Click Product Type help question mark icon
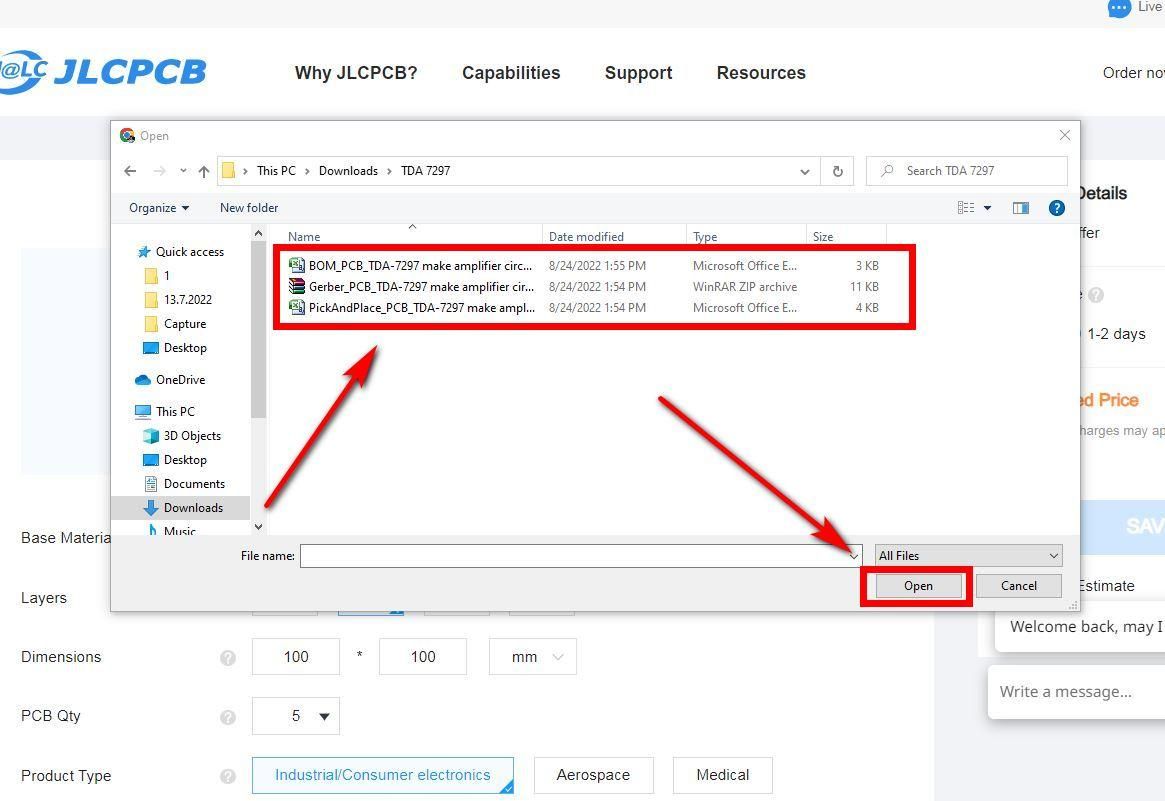 coord(228,776)
